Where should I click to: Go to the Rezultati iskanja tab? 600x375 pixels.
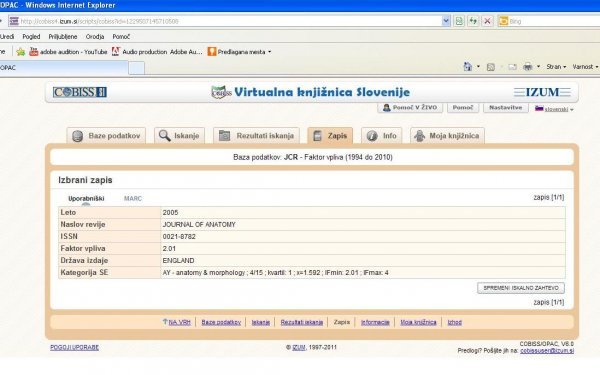click(256, 135)
